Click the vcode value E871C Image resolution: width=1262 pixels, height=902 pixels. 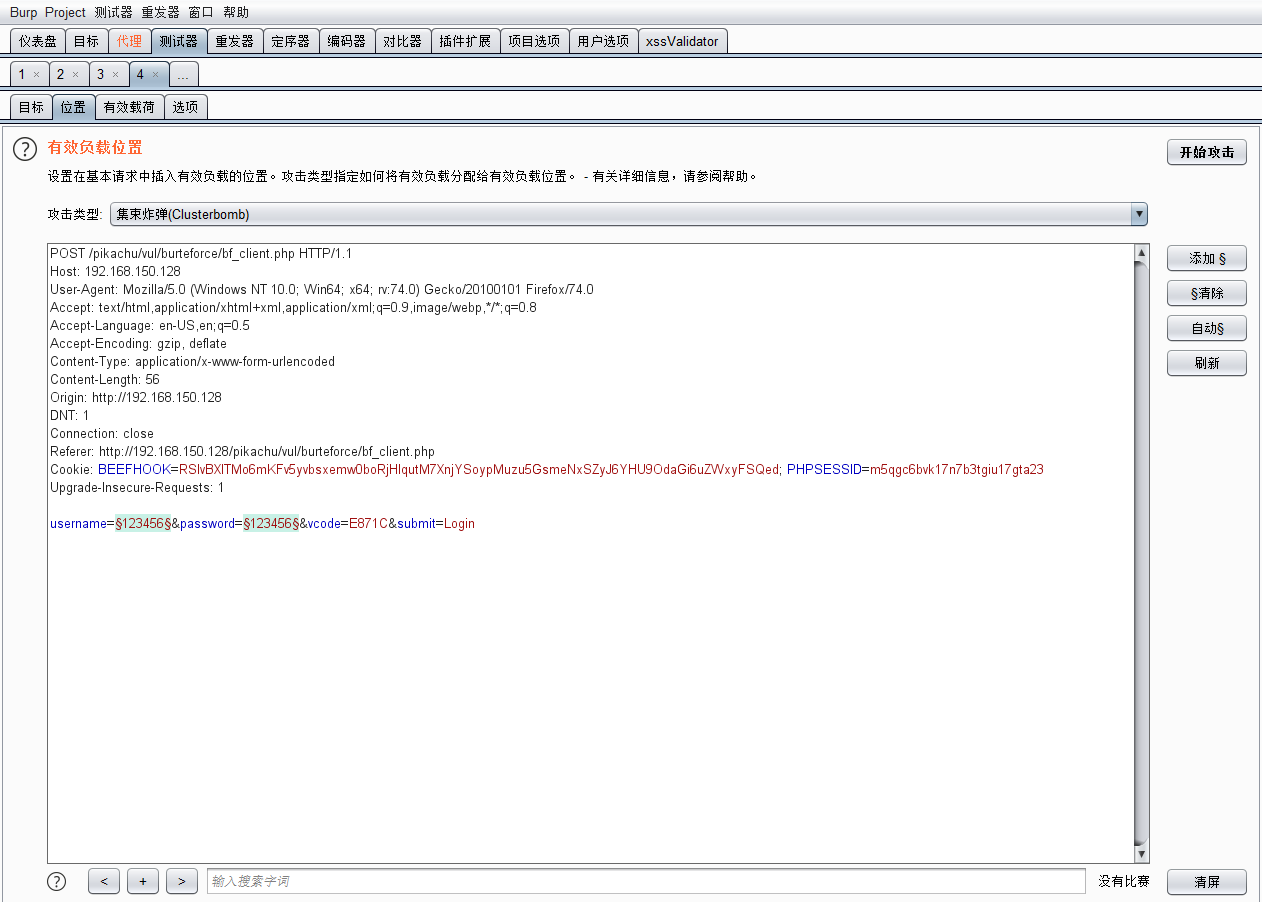[368, 523]
